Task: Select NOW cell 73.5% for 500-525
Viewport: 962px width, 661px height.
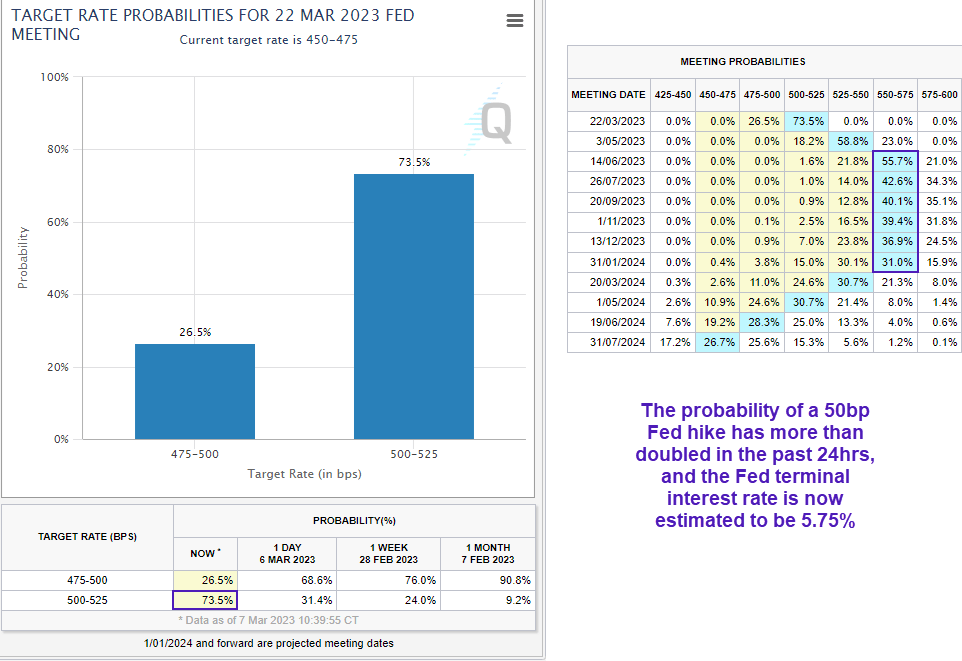Action: (x=206, y=600)
